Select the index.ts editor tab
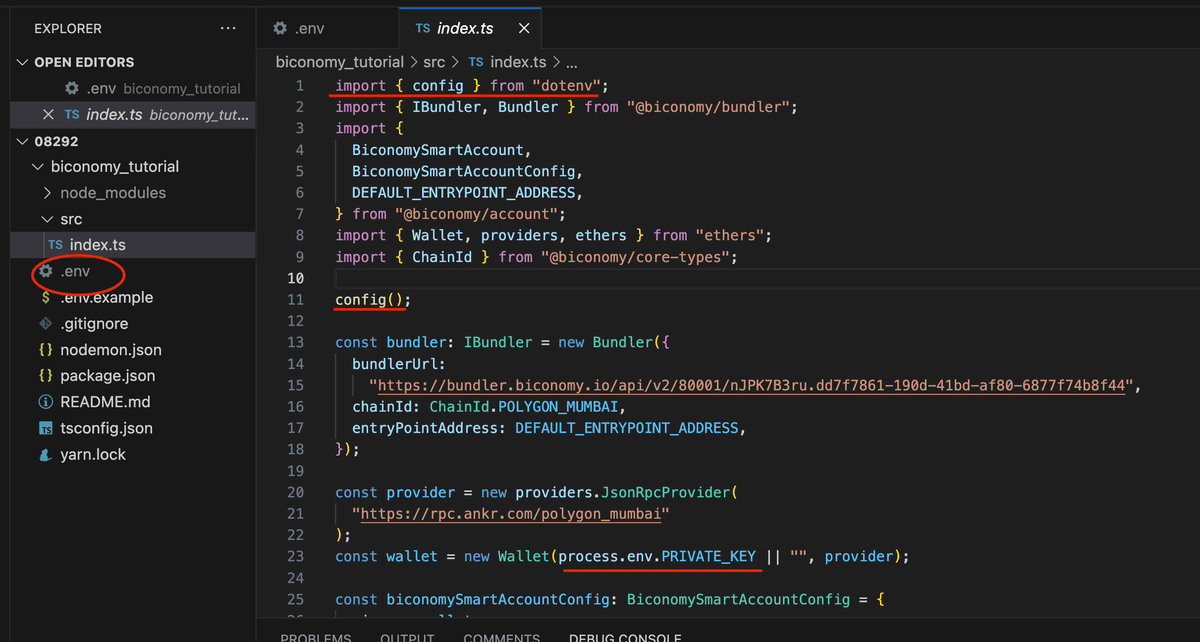1200x642 pixels. pyautogui.click(x=470, y=29)
